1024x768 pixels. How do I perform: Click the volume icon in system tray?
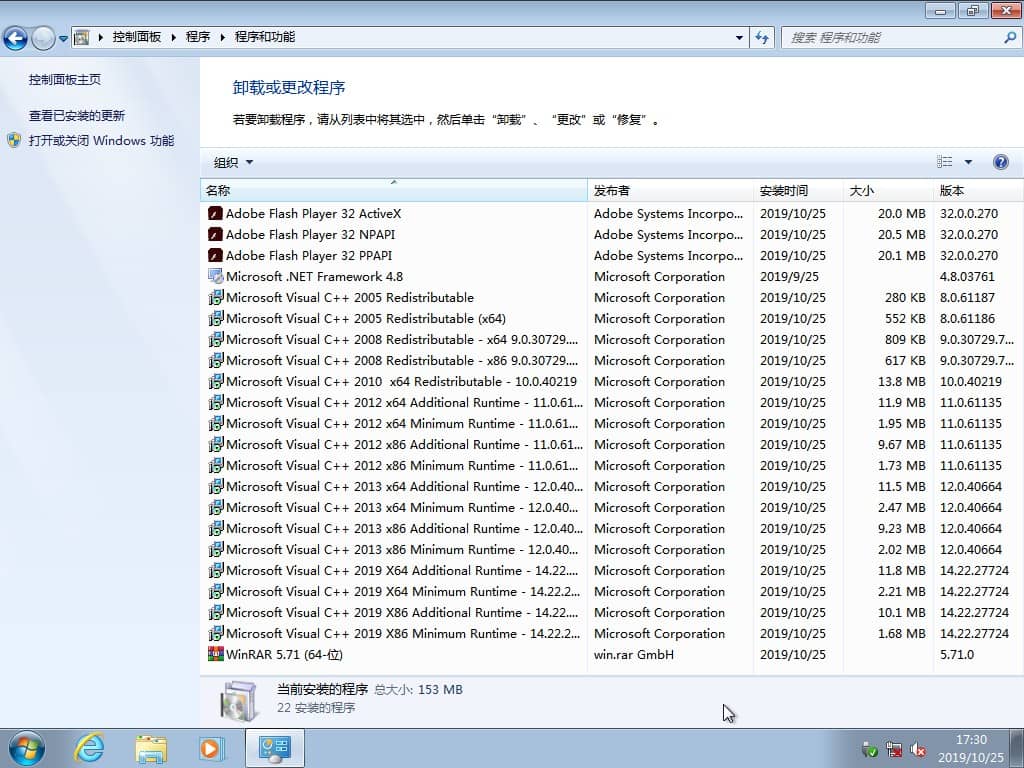pos(919,748)
